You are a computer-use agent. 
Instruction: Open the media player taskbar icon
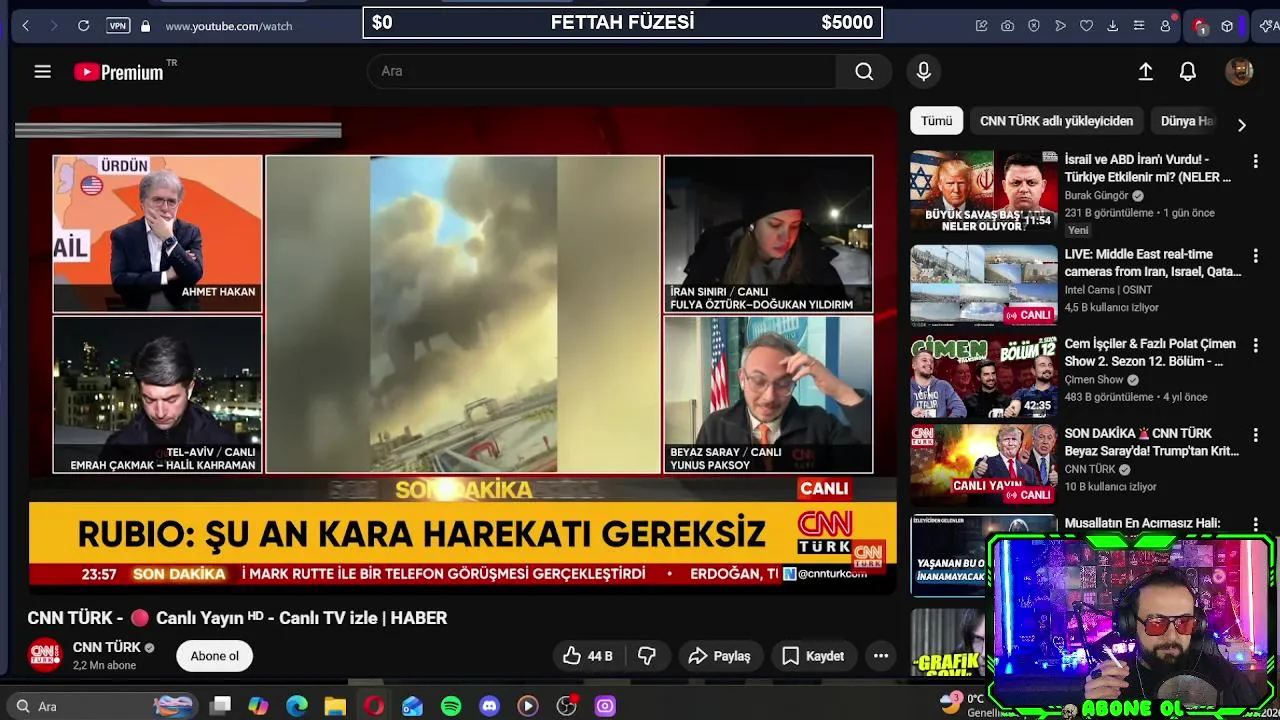tap(528, 706)
